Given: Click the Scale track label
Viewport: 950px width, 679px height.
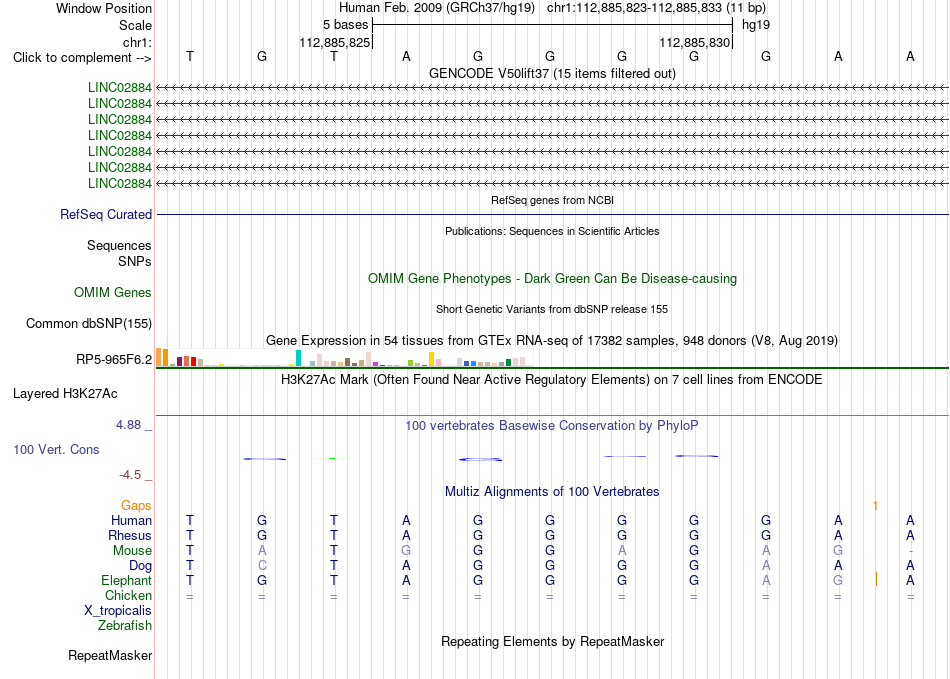Looking at the screenshot, I should 135,25.
